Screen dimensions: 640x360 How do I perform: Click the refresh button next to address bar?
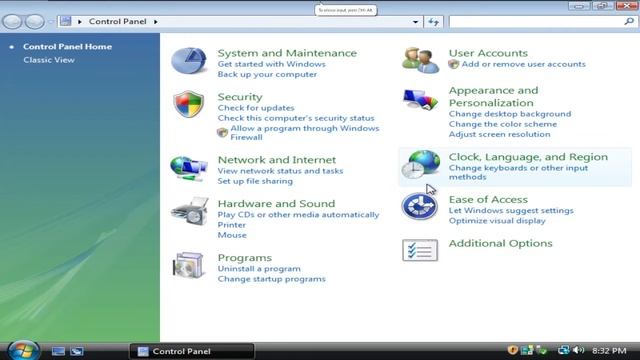pos(433,22)
